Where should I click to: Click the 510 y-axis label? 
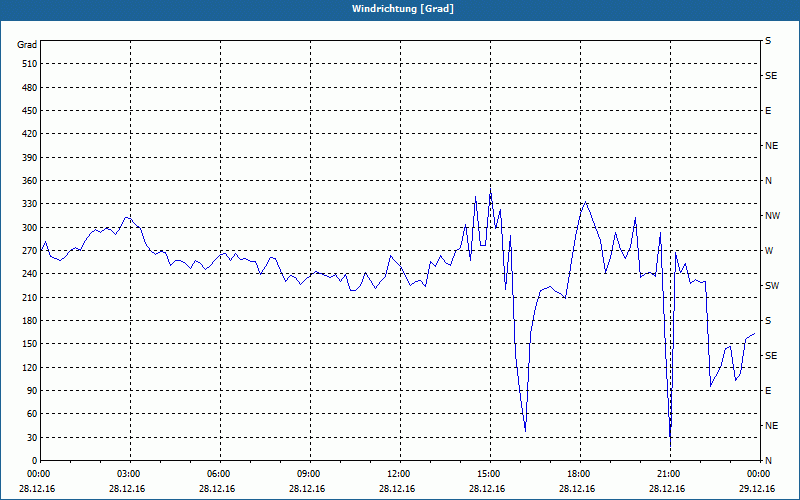[30, 64]
